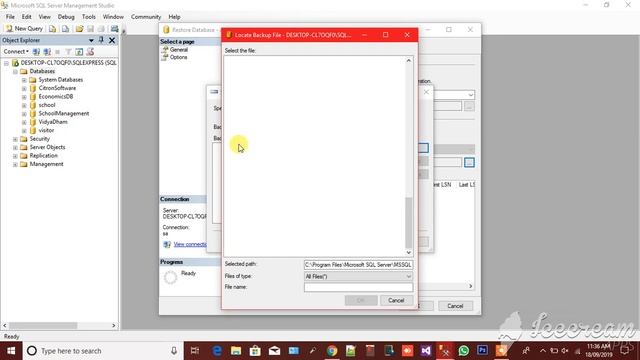Click the Save toolbar icon
This screenshot has width=640, height=360.
[90, 29]
